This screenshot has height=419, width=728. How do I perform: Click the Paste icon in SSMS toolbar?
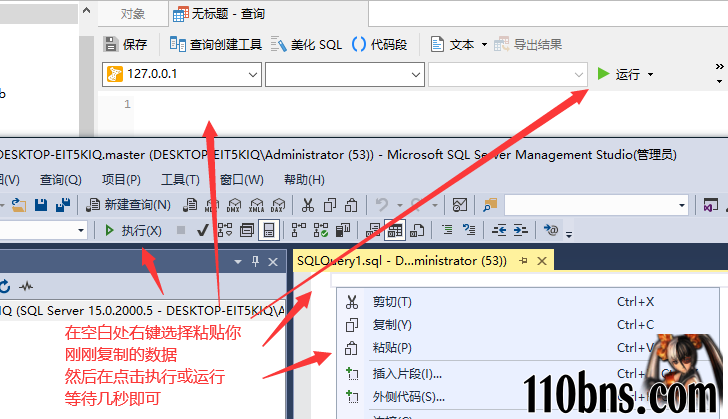point(351,205)
